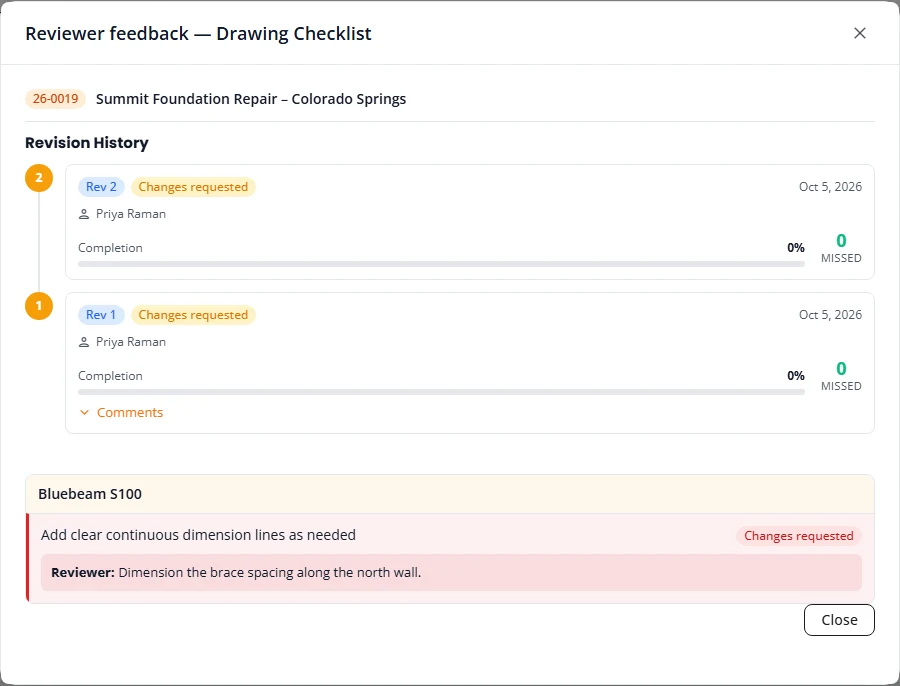Click Summit Foundation Repair – Colorado Springs title
Viewport: 900px width, 686px height.
pyautogui.click(x=251, y=99)
